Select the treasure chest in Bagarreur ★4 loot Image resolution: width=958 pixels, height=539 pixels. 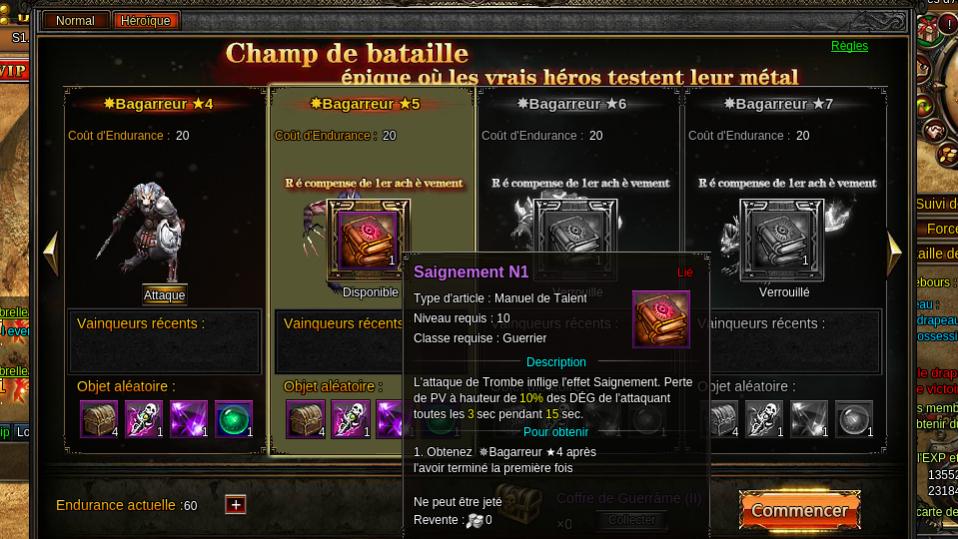coord(99,419)
